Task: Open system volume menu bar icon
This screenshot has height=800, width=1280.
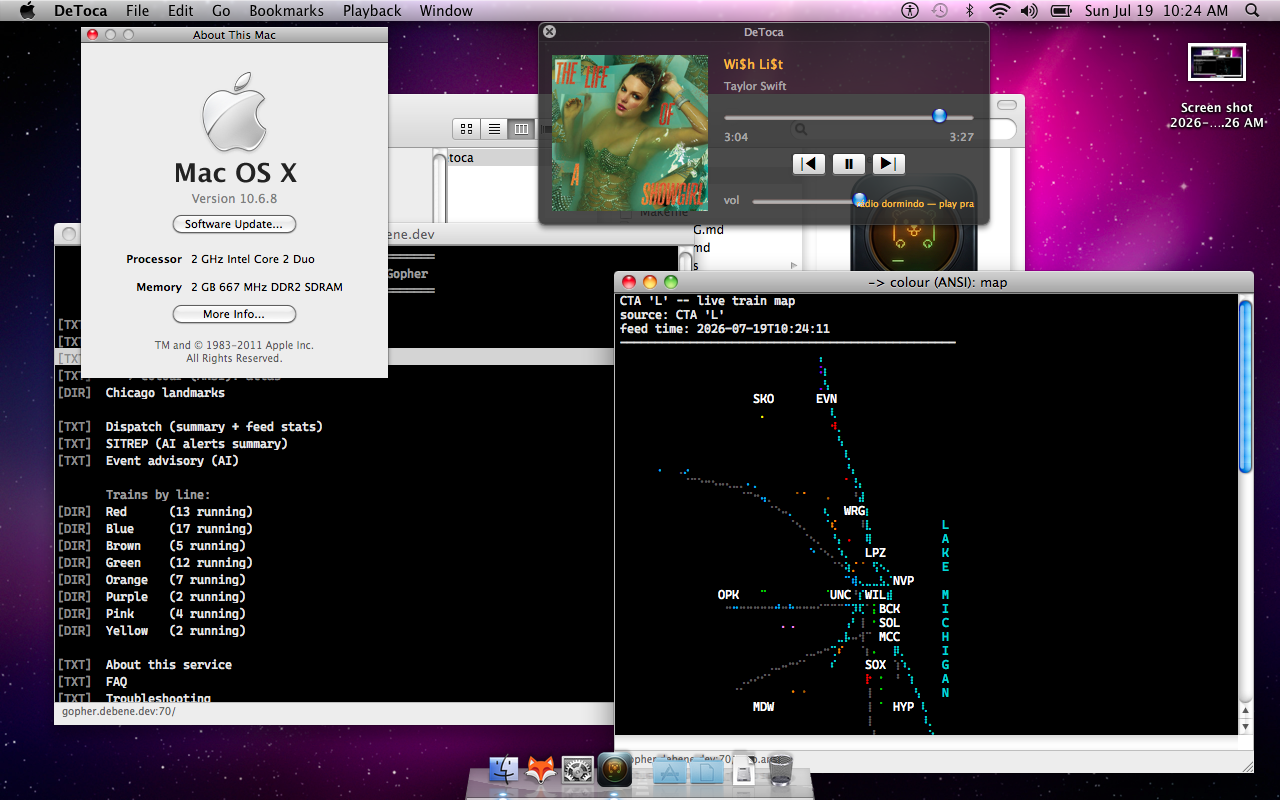Action: [x=1029, y=11]
